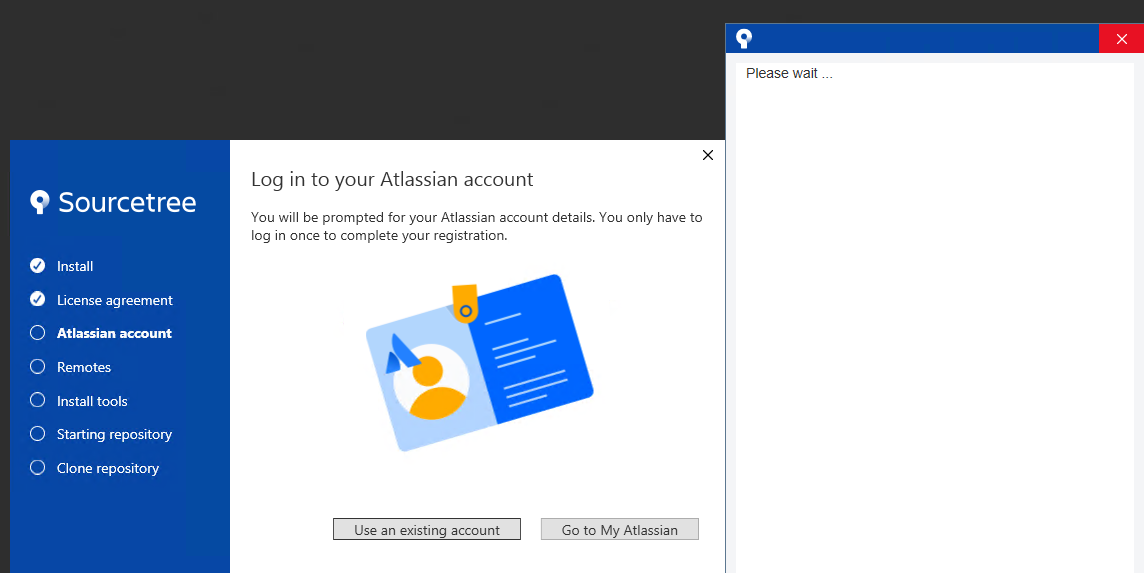Click the License agreement checkmark icon

37,299
